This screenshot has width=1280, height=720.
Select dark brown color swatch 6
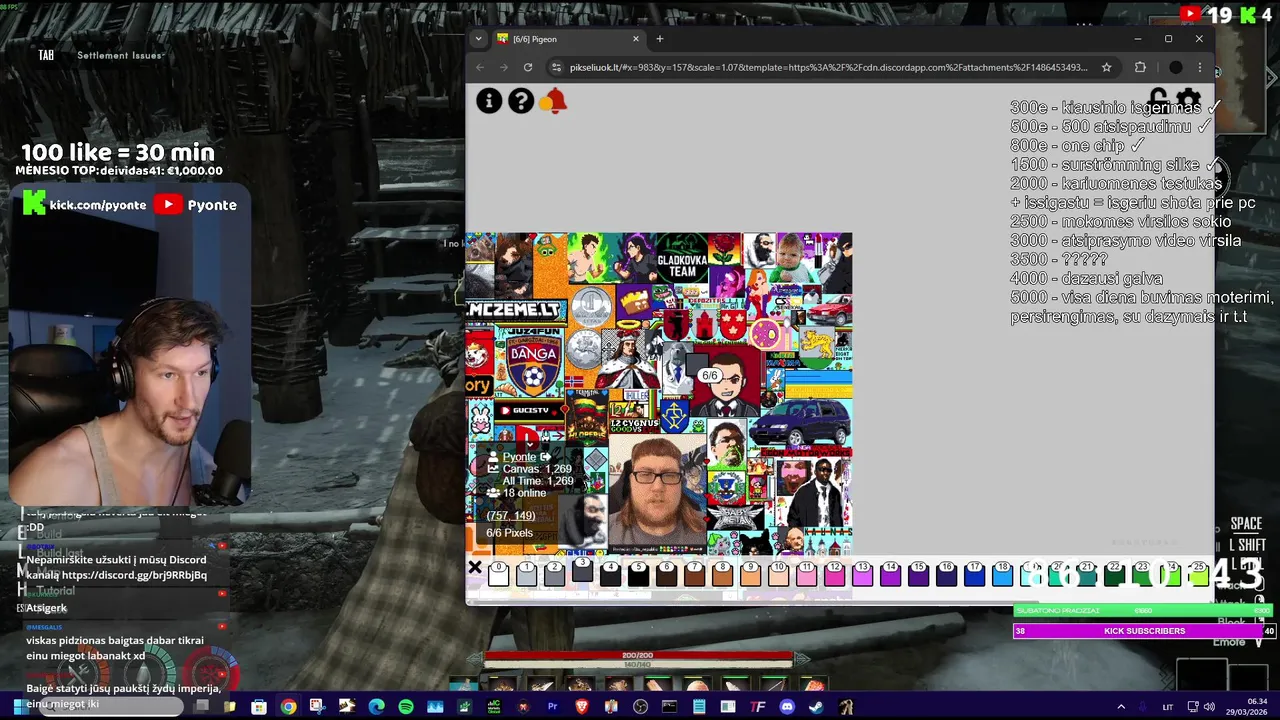666,573
